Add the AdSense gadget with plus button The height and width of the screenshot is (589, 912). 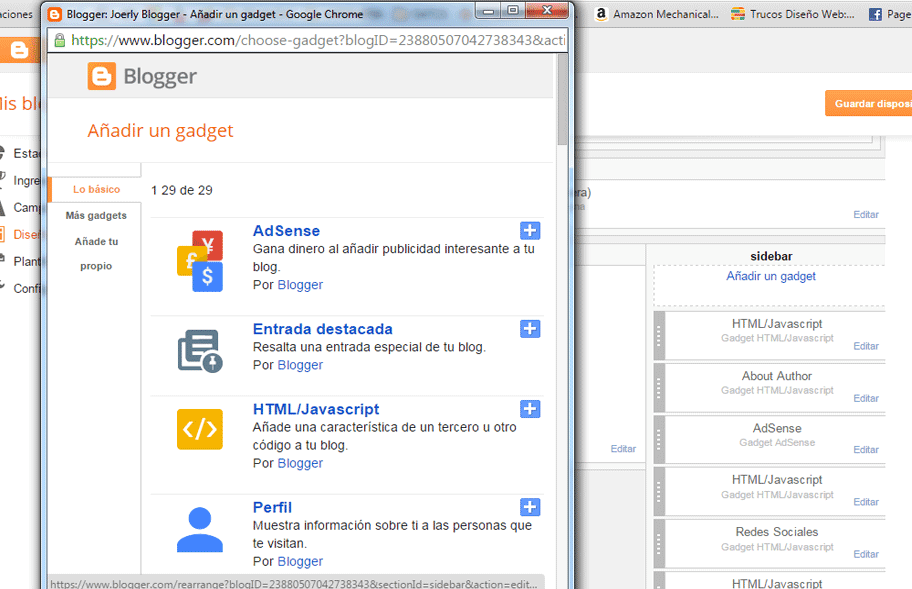530,231
